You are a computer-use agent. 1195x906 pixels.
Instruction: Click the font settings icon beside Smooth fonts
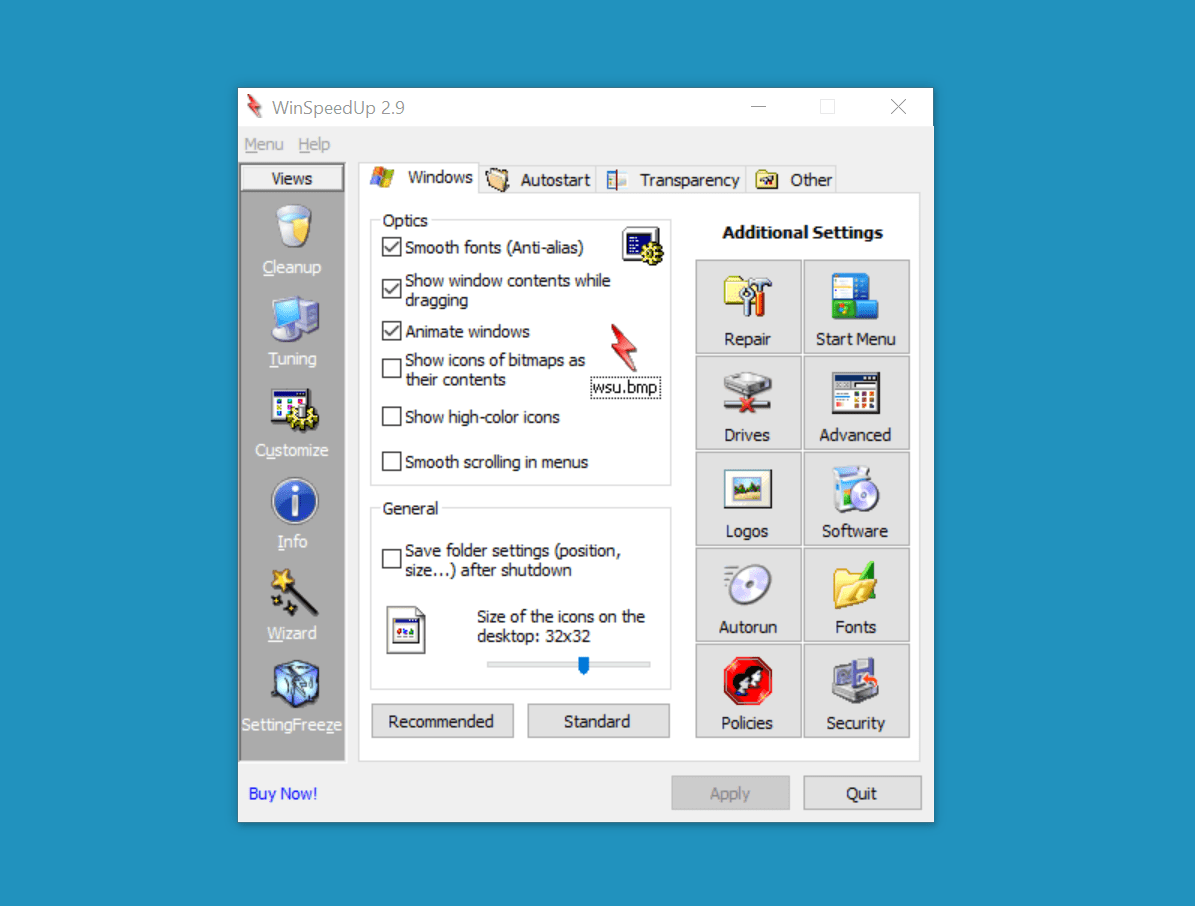pos(642,246)
